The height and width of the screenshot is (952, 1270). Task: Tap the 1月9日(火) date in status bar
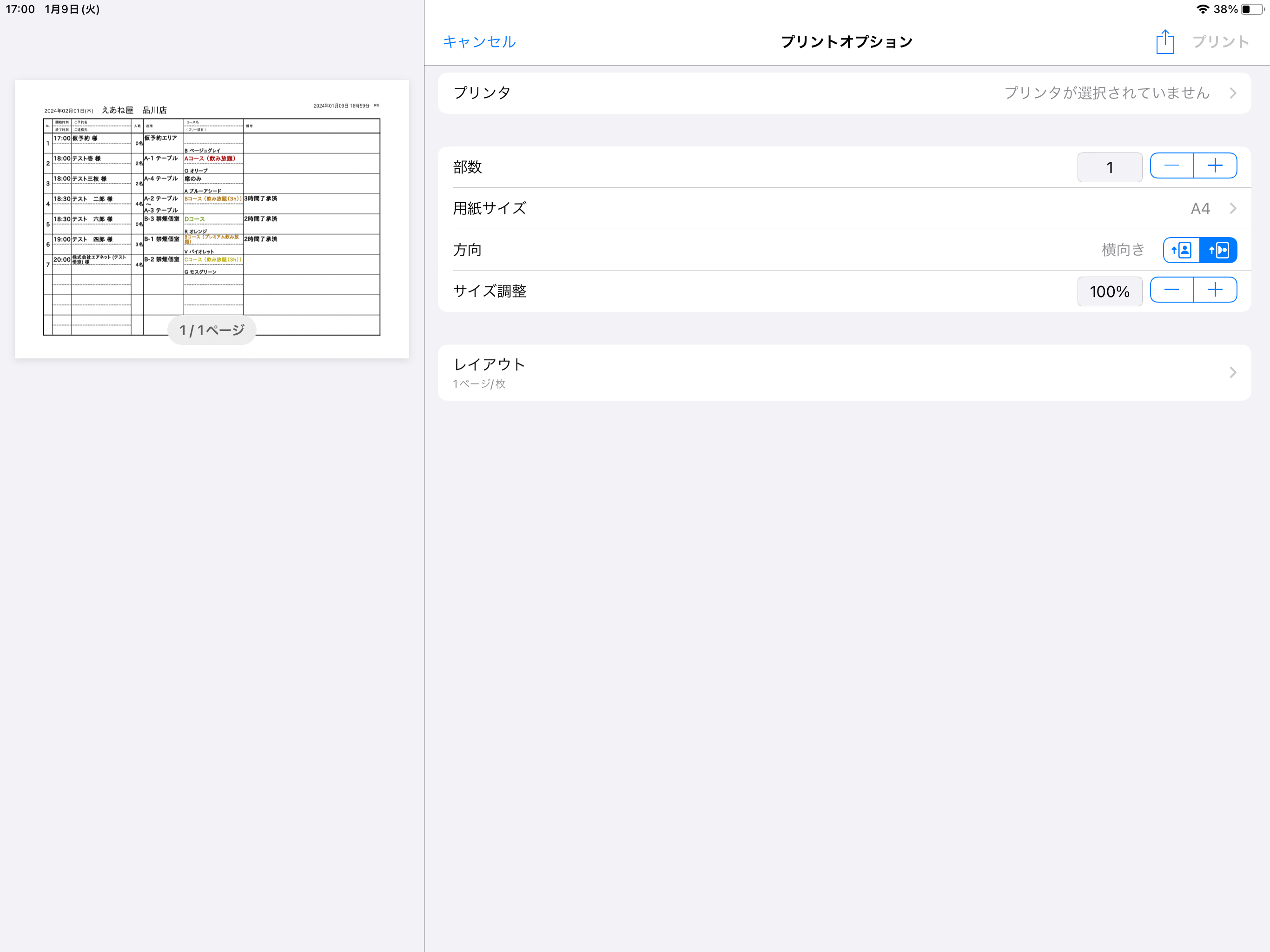[73, 9]
